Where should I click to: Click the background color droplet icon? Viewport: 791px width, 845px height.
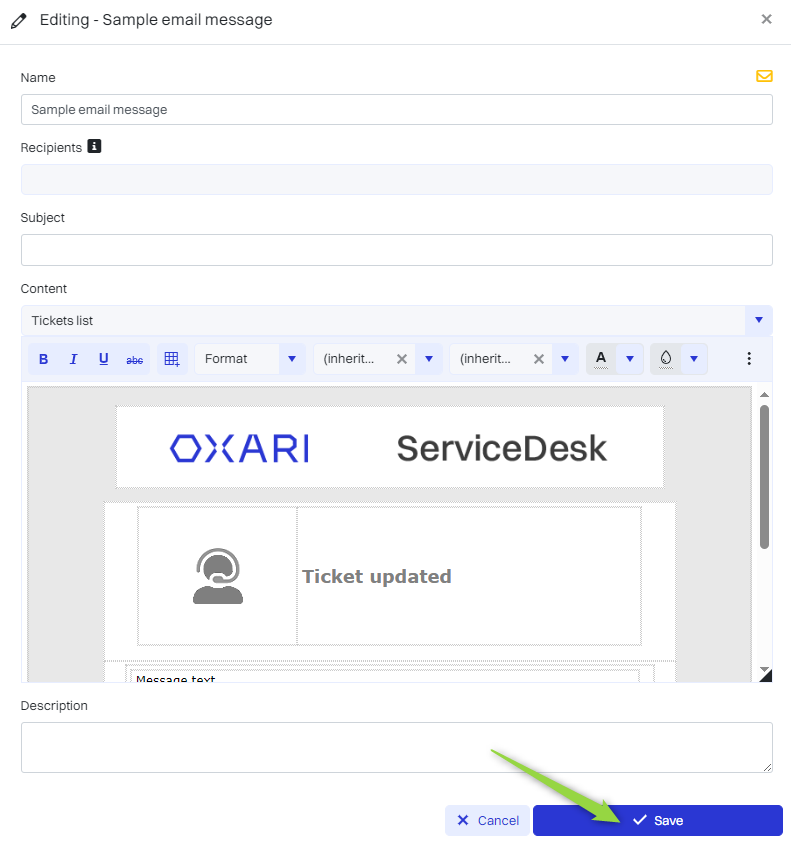tap(666, 358)
